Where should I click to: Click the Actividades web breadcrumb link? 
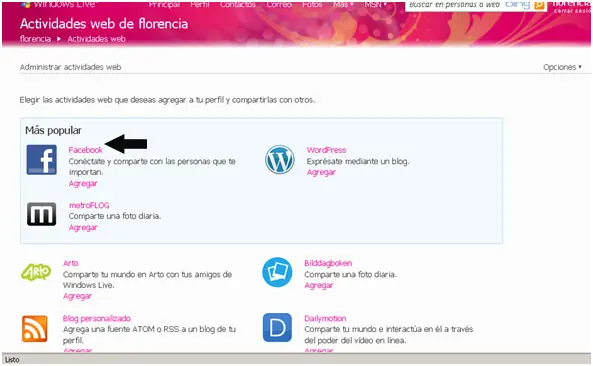[x=96, y=39]
